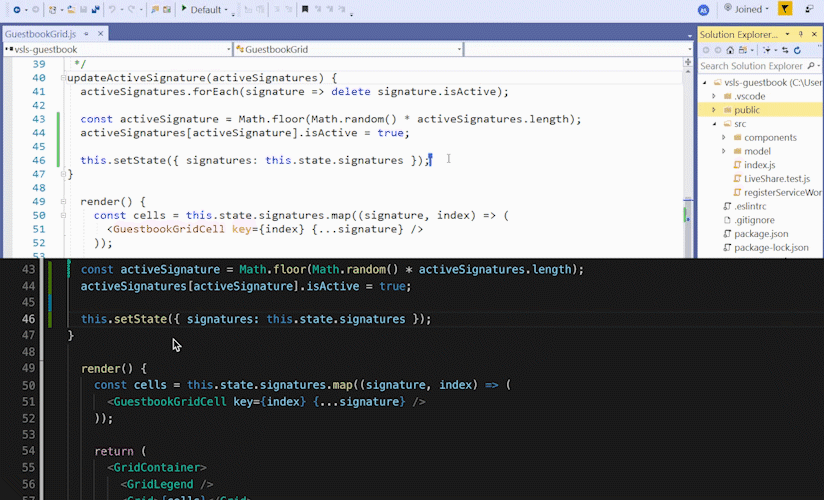Toggle auto-hide pin on Solution Explorer
This screenshot has width=824, height=500.
point(802,34)
